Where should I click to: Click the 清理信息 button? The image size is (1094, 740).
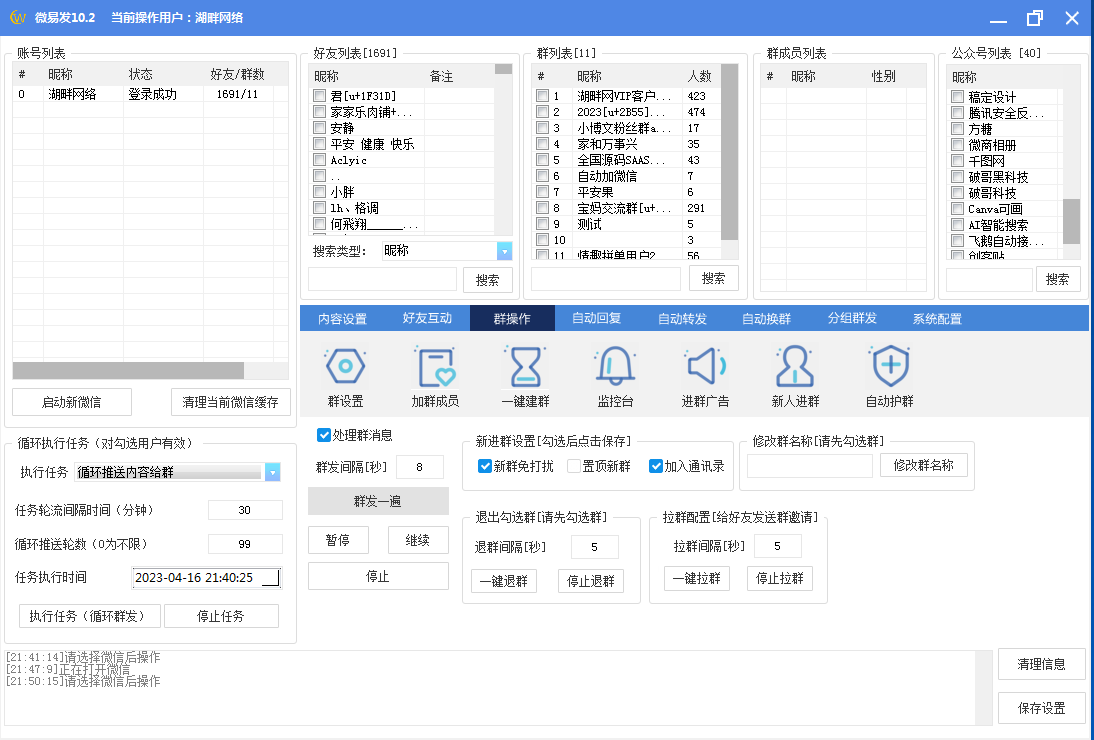click(x=1042, y=664)
